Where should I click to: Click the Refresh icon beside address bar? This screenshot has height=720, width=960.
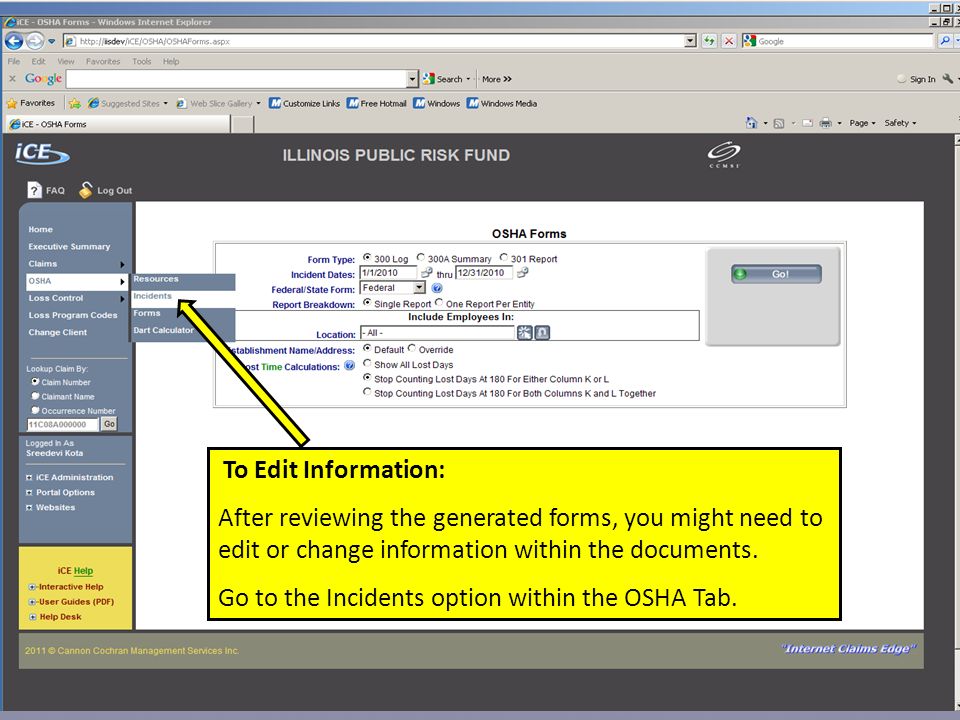point(709,41)
